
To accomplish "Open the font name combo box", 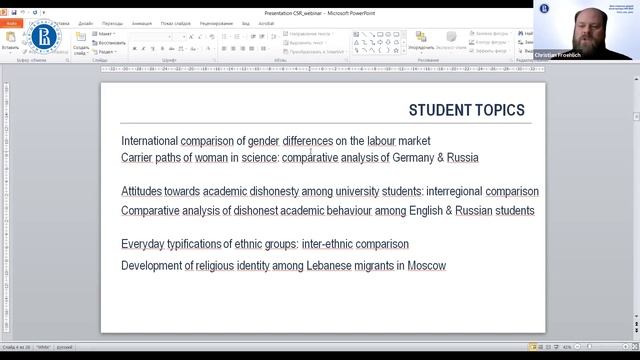I will [x=151, y=37].
